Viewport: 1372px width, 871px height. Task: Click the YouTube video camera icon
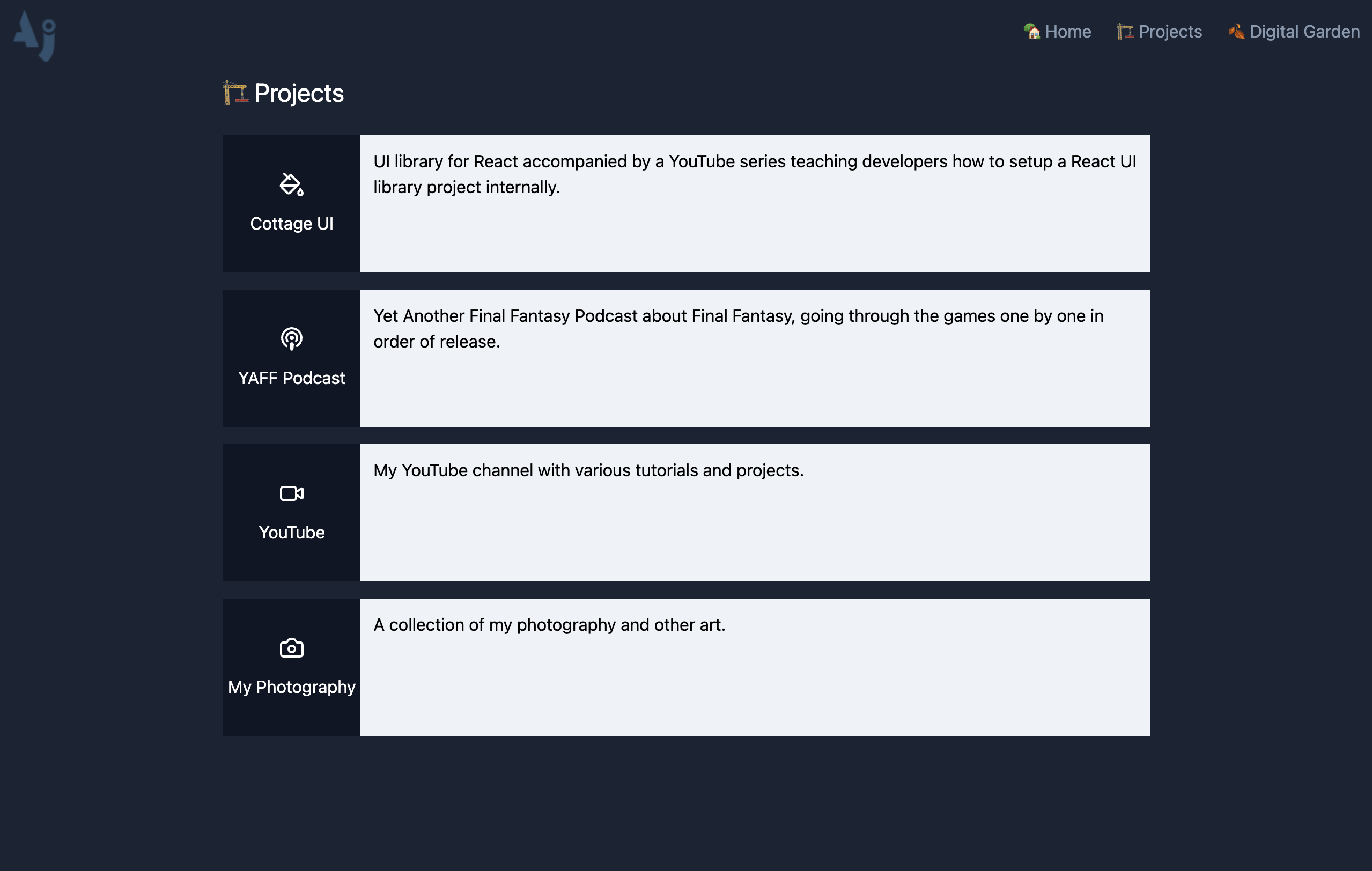pyautogui.click(x=291, y=493)
